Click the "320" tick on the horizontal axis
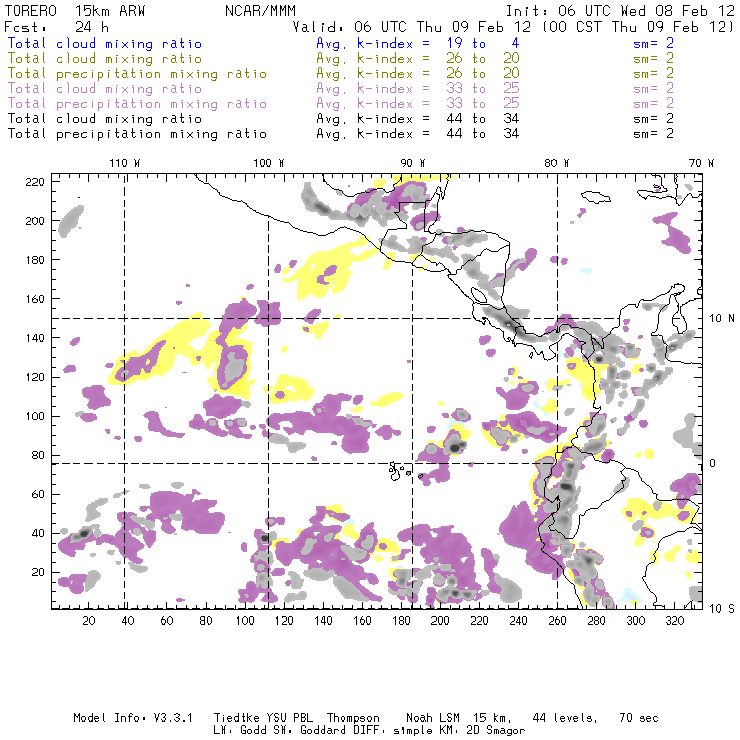740x740 pixels. pyautogui.click(x=674, y=621)
